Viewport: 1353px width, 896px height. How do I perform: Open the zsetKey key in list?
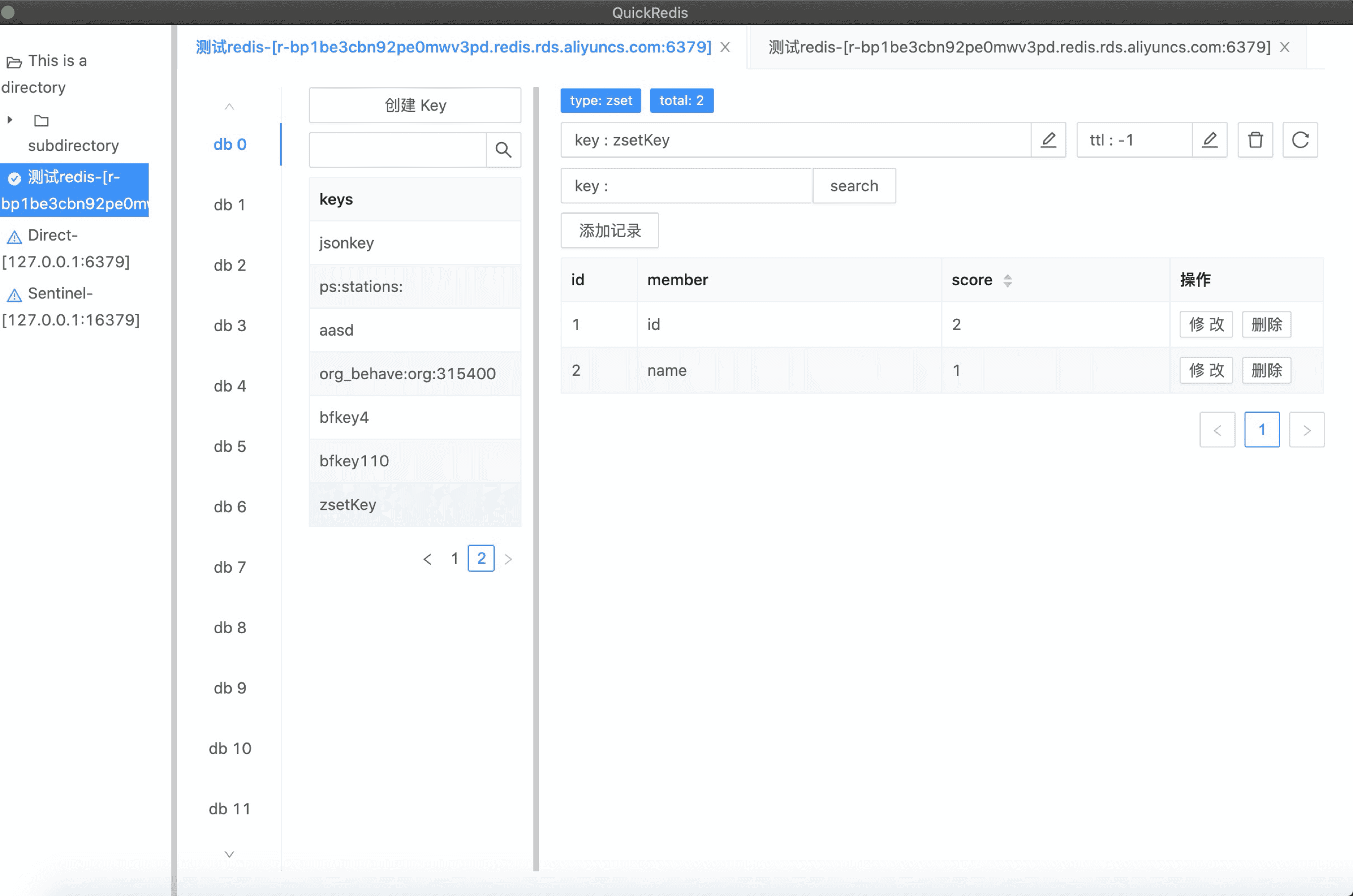(x=415, y=504)
